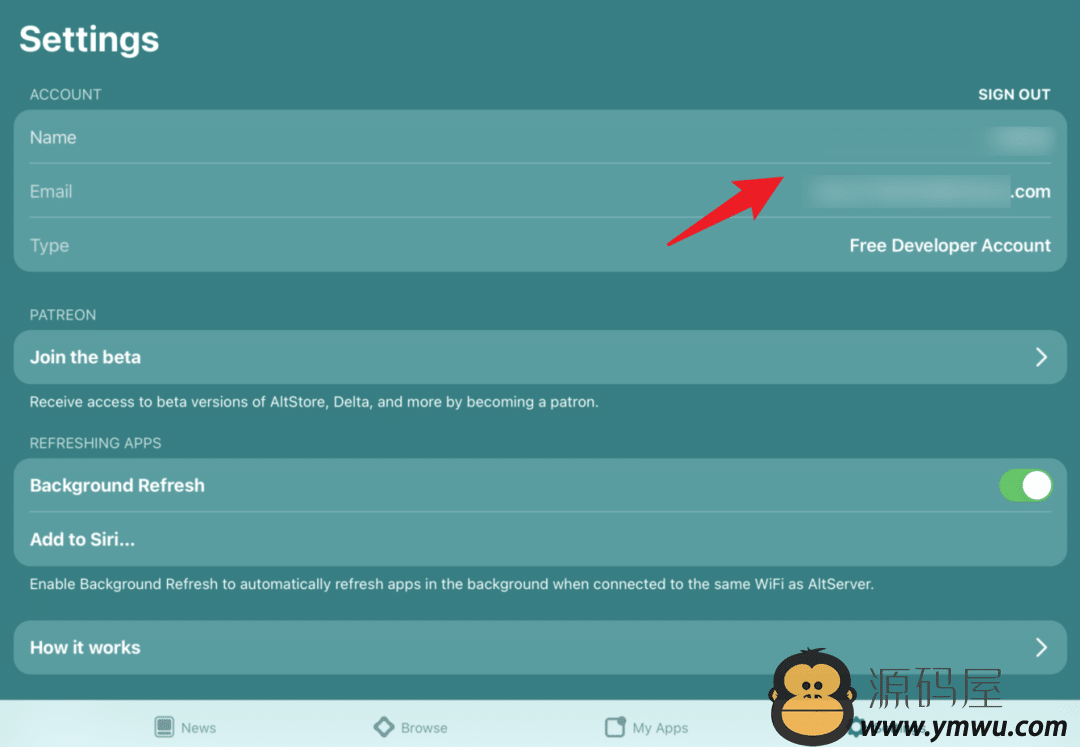
Task: Open How it works chevron arrow
Action: click(1041, 647)
